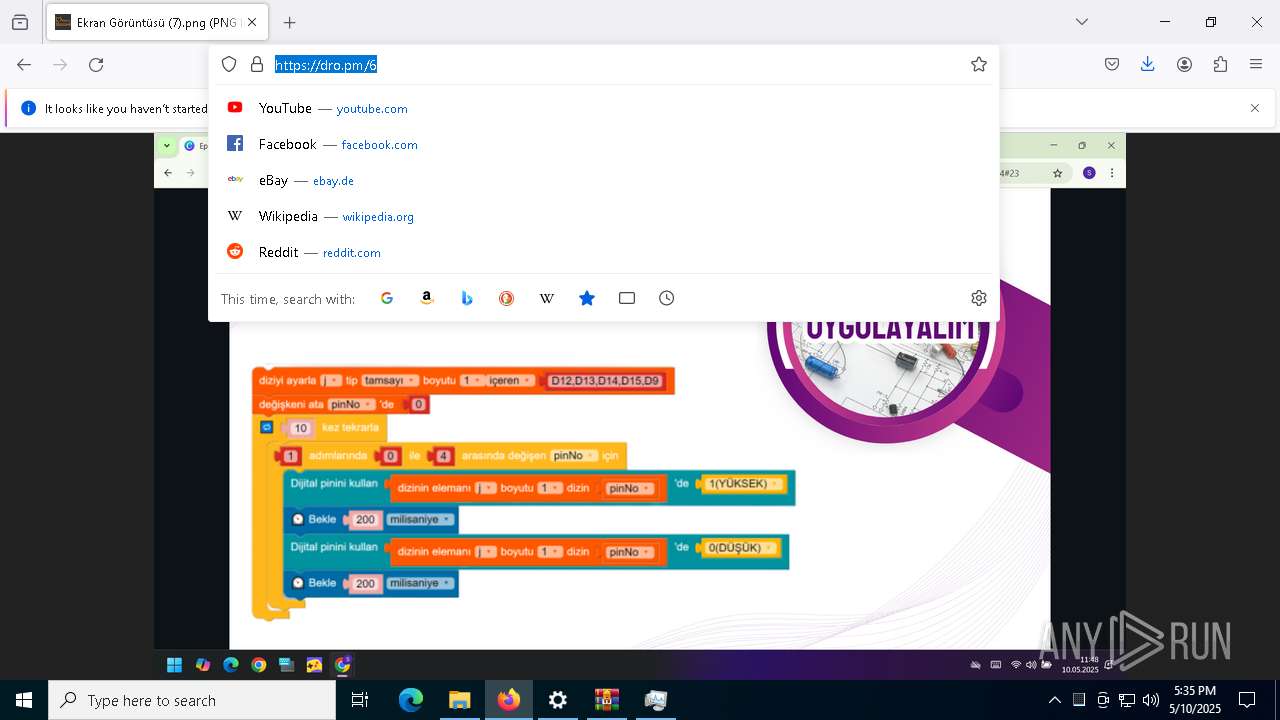
Task: Search open tabs icon
Action: 627,298
